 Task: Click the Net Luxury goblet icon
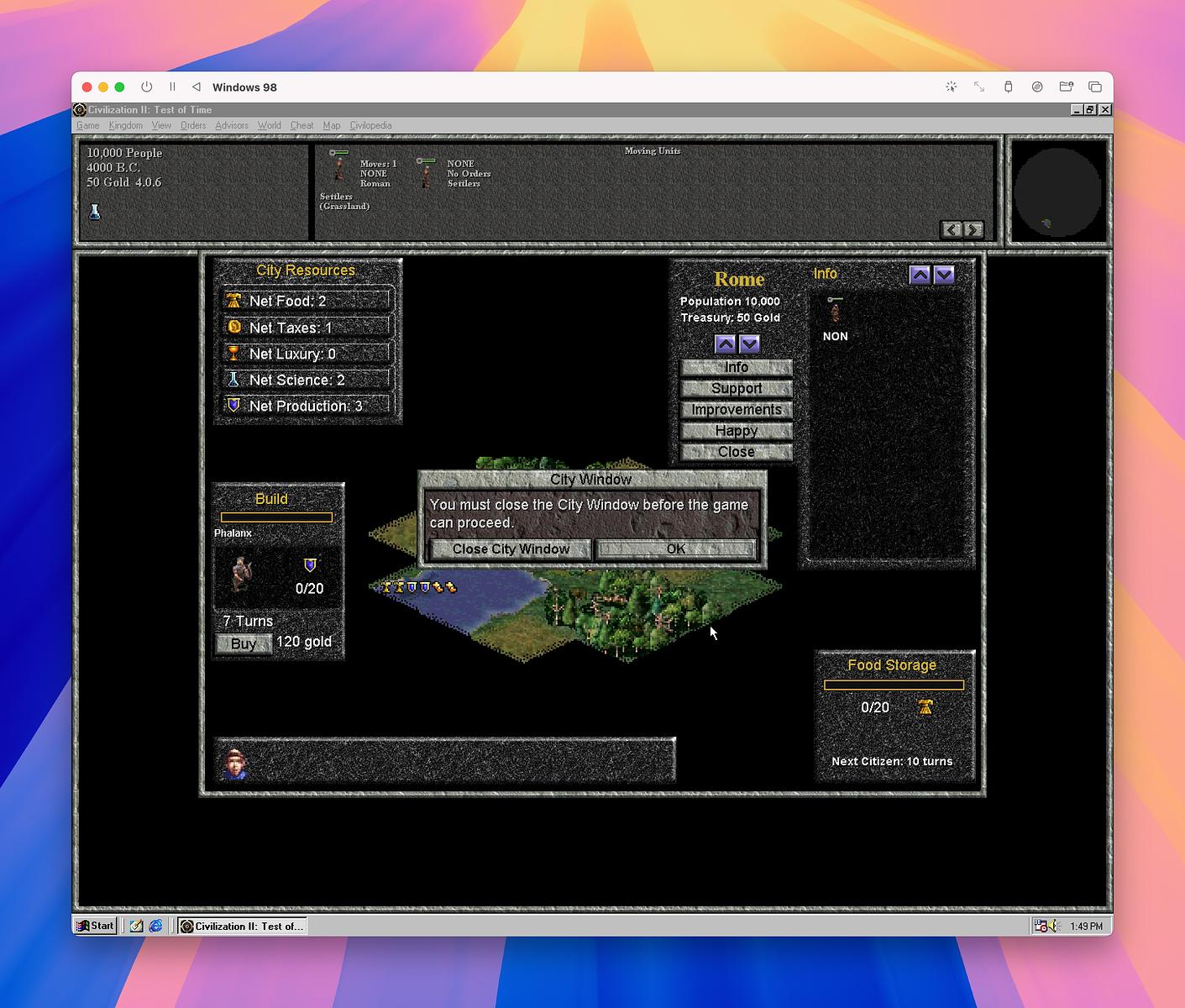click(234, 353)
